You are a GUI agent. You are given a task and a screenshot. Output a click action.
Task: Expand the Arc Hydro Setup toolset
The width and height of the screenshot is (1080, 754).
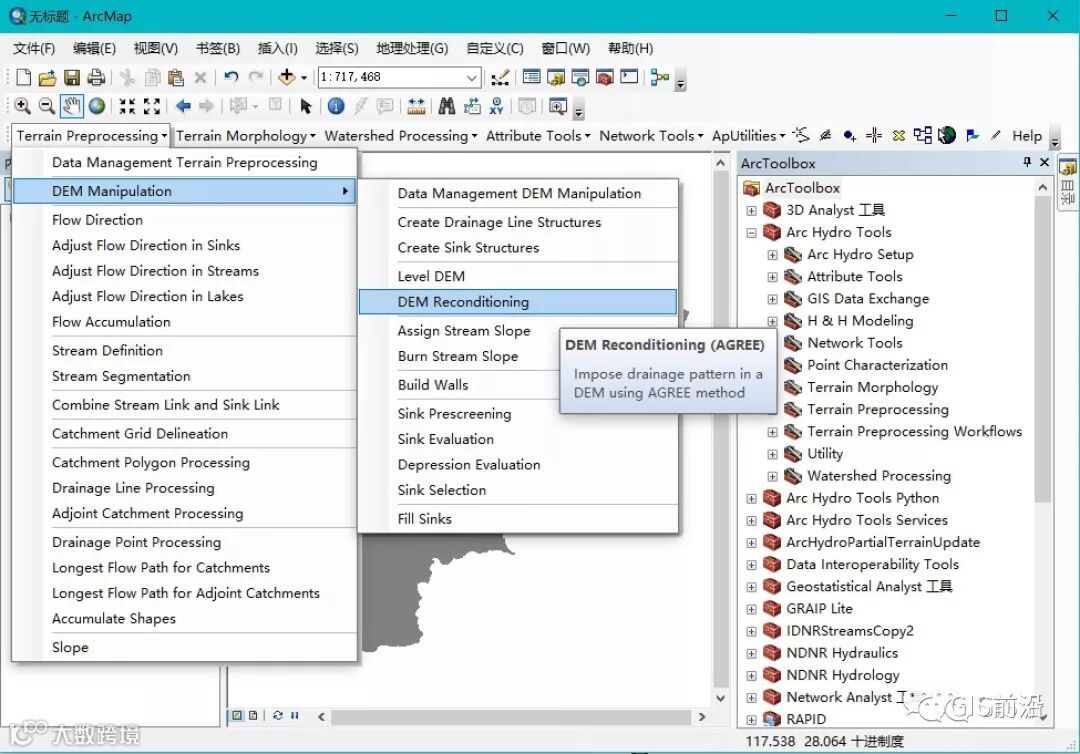tap(772, 255)
